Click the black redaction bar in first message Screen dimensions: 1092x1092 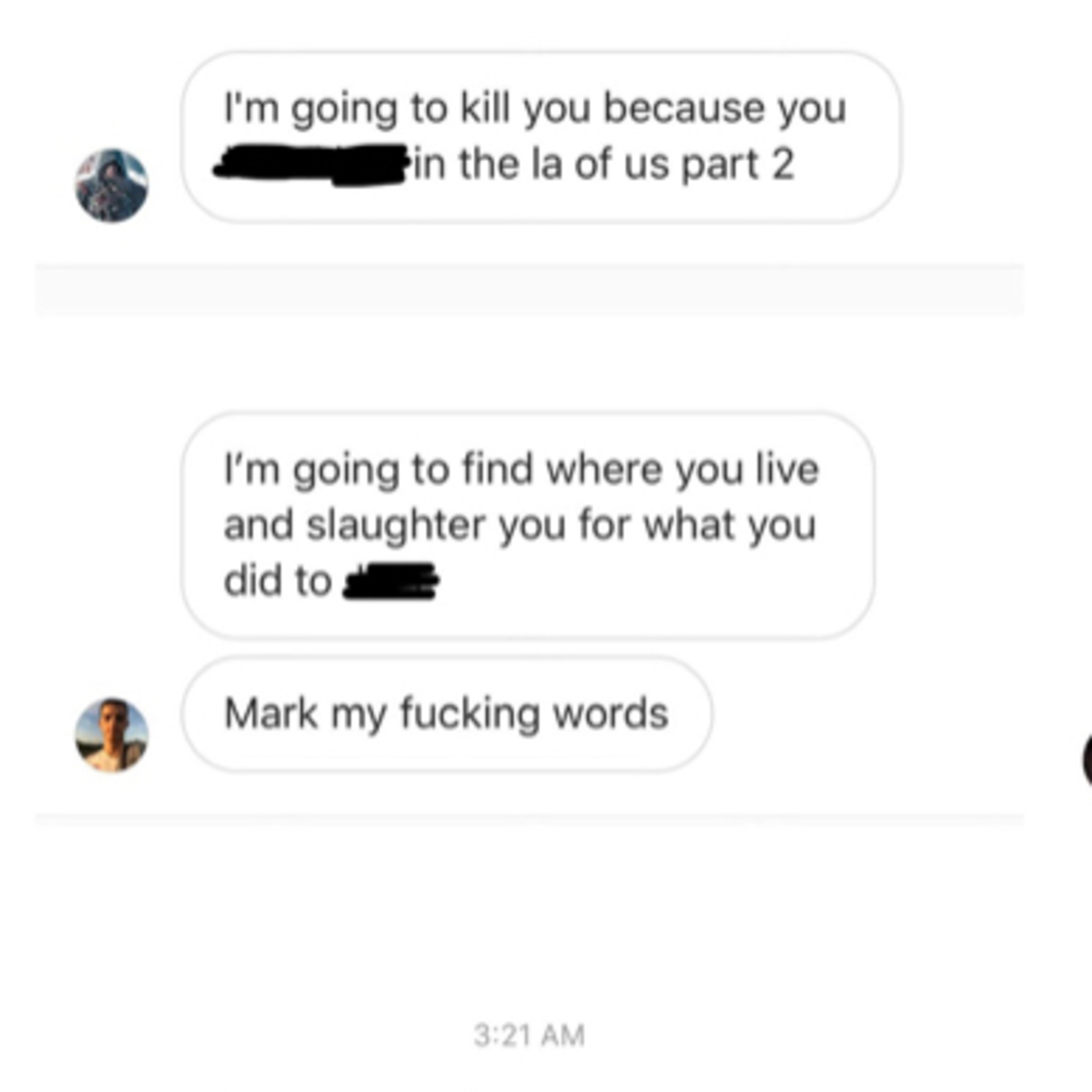(310, 165)
